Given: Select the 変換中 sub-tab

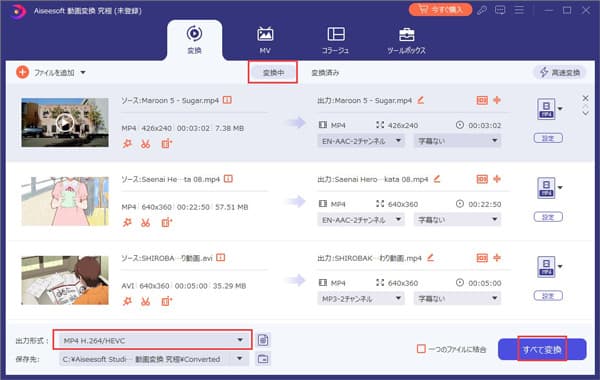Looking at the screenshot, I should pos(273,72).
